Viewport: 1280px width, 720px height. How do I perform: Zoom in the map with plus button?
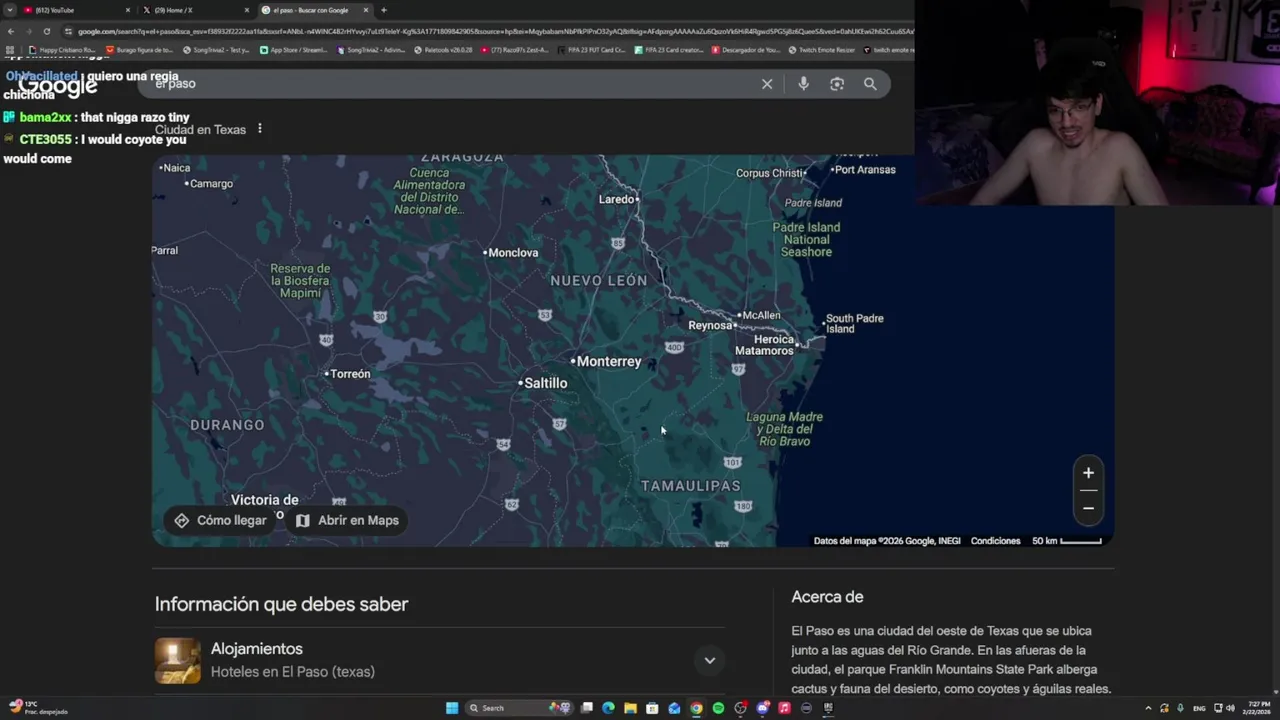coord(1088,473)
